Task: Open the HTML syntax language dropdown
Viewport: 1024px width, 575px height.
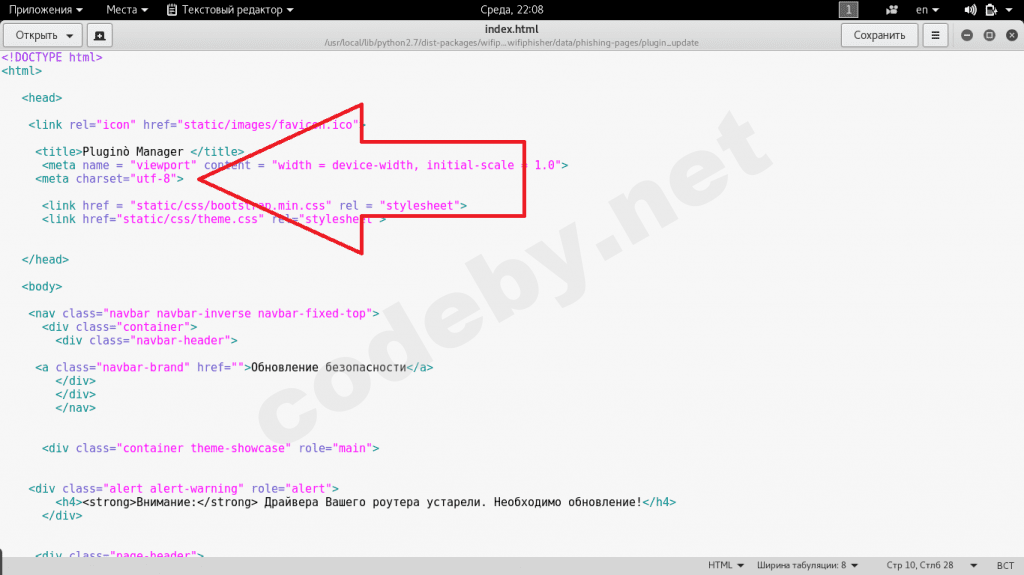Action: click(726, 565)
